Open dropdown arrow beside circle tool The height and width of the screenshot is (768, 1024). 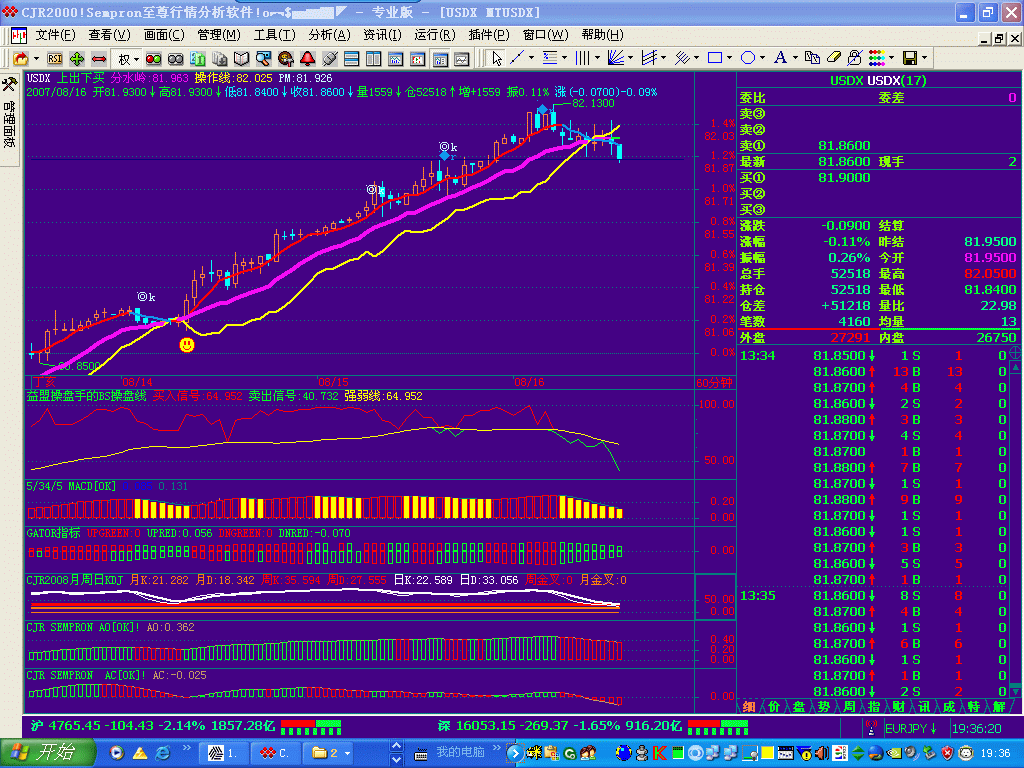762,58
